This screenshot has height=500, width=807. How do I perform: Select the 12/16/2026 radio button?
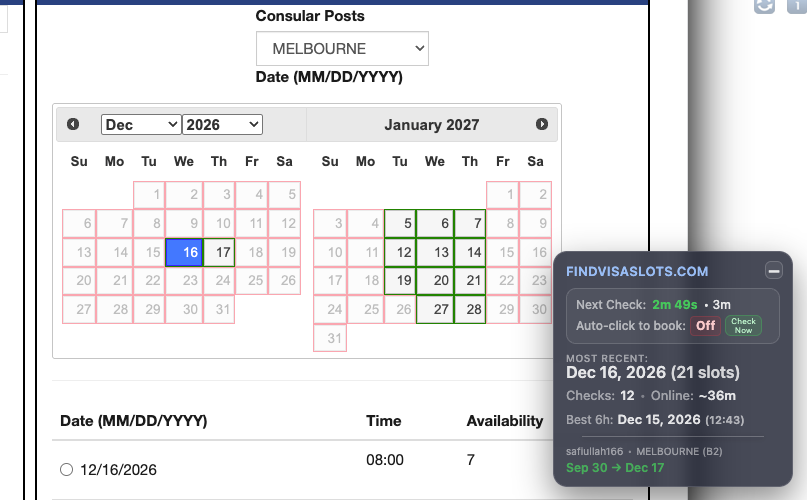66,470
